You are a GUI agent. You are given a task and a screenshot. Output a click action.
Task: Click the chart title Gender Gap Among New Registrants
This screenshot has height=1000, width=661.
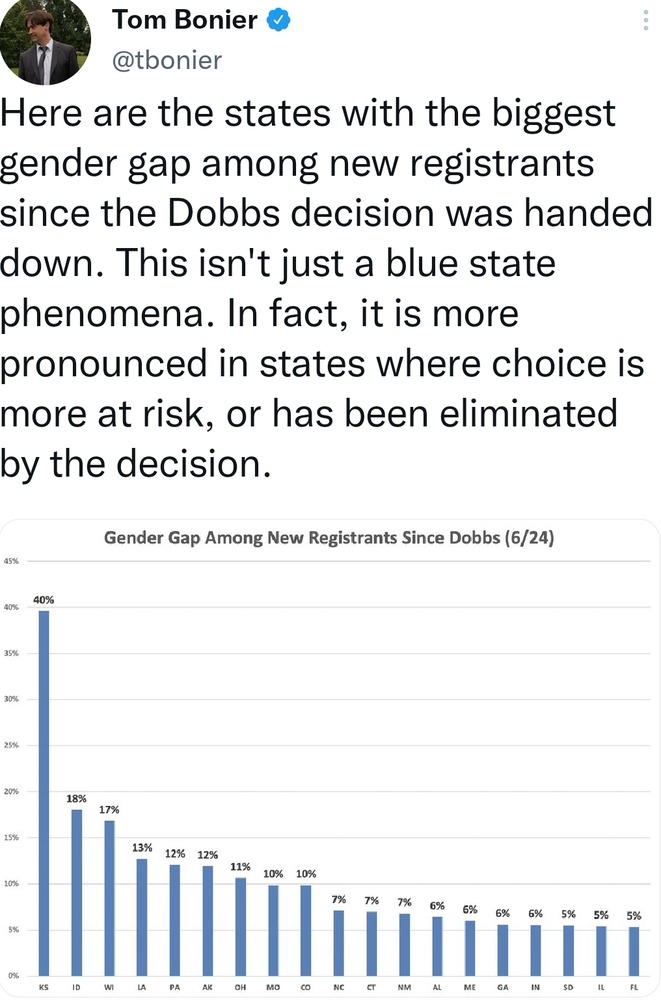[x=329, y=539]
